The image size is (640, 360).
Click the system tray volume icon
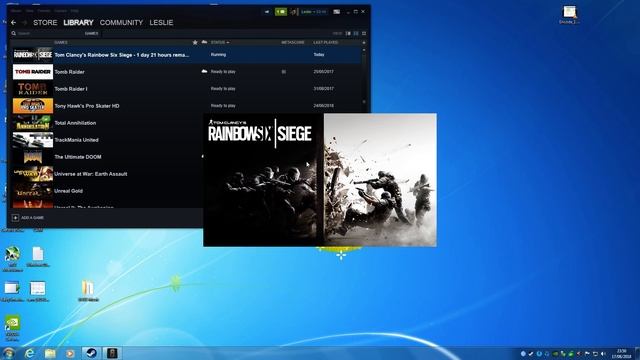pos(603,353)
